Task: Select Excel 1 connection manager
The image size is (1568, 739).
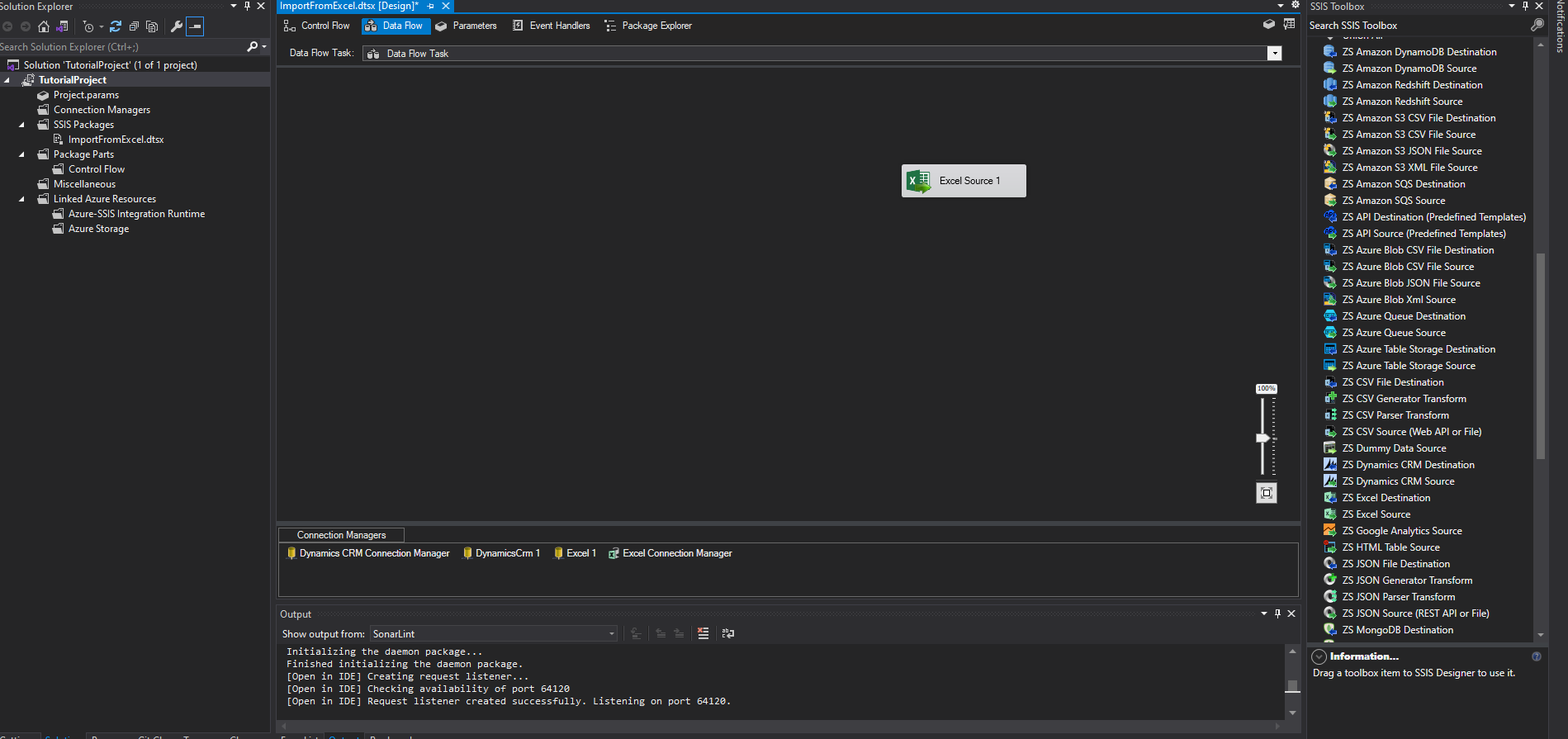Action: (x=575, y=553)
